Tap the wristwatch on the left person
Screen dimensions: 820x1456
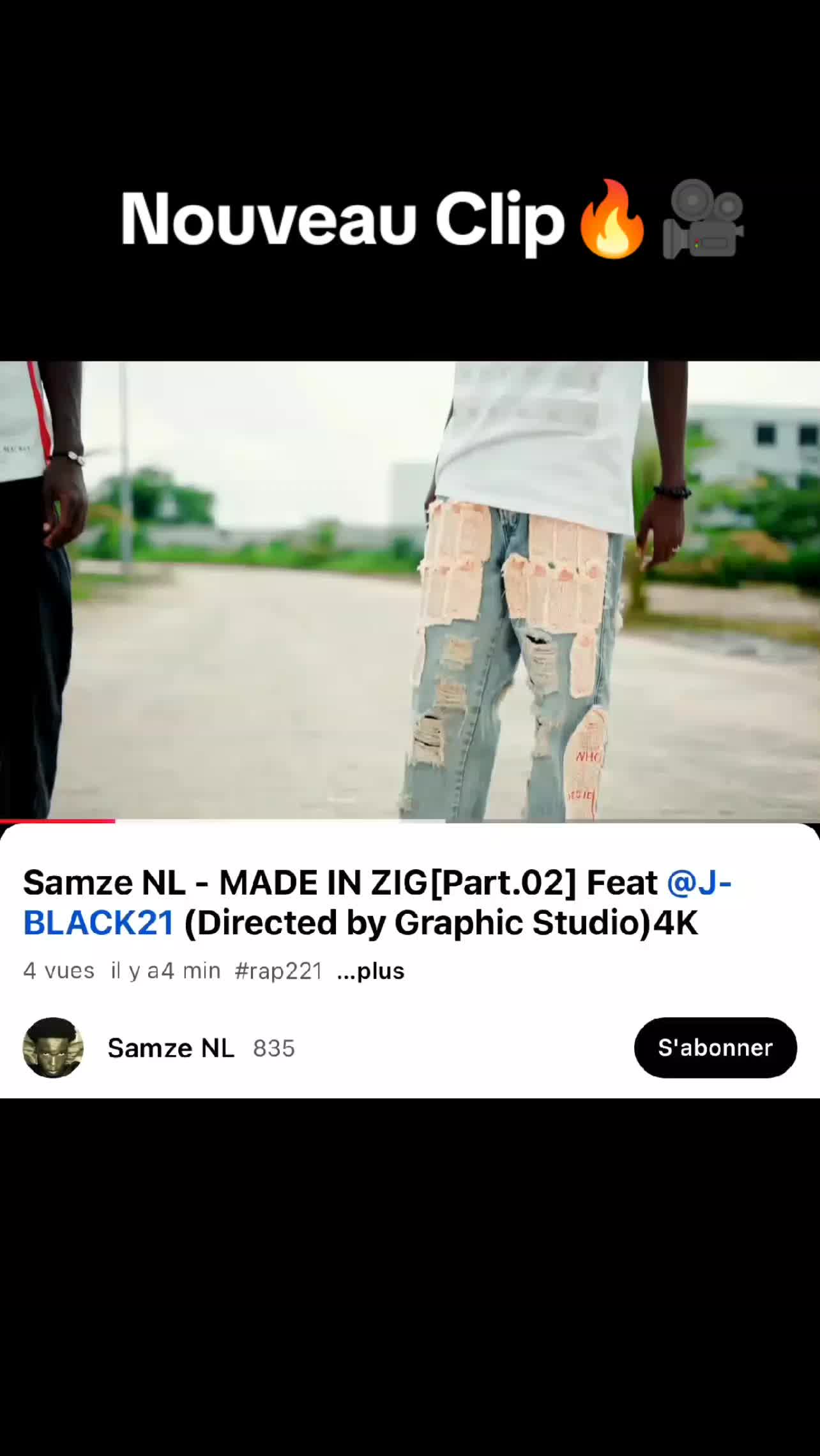point(68,457)
